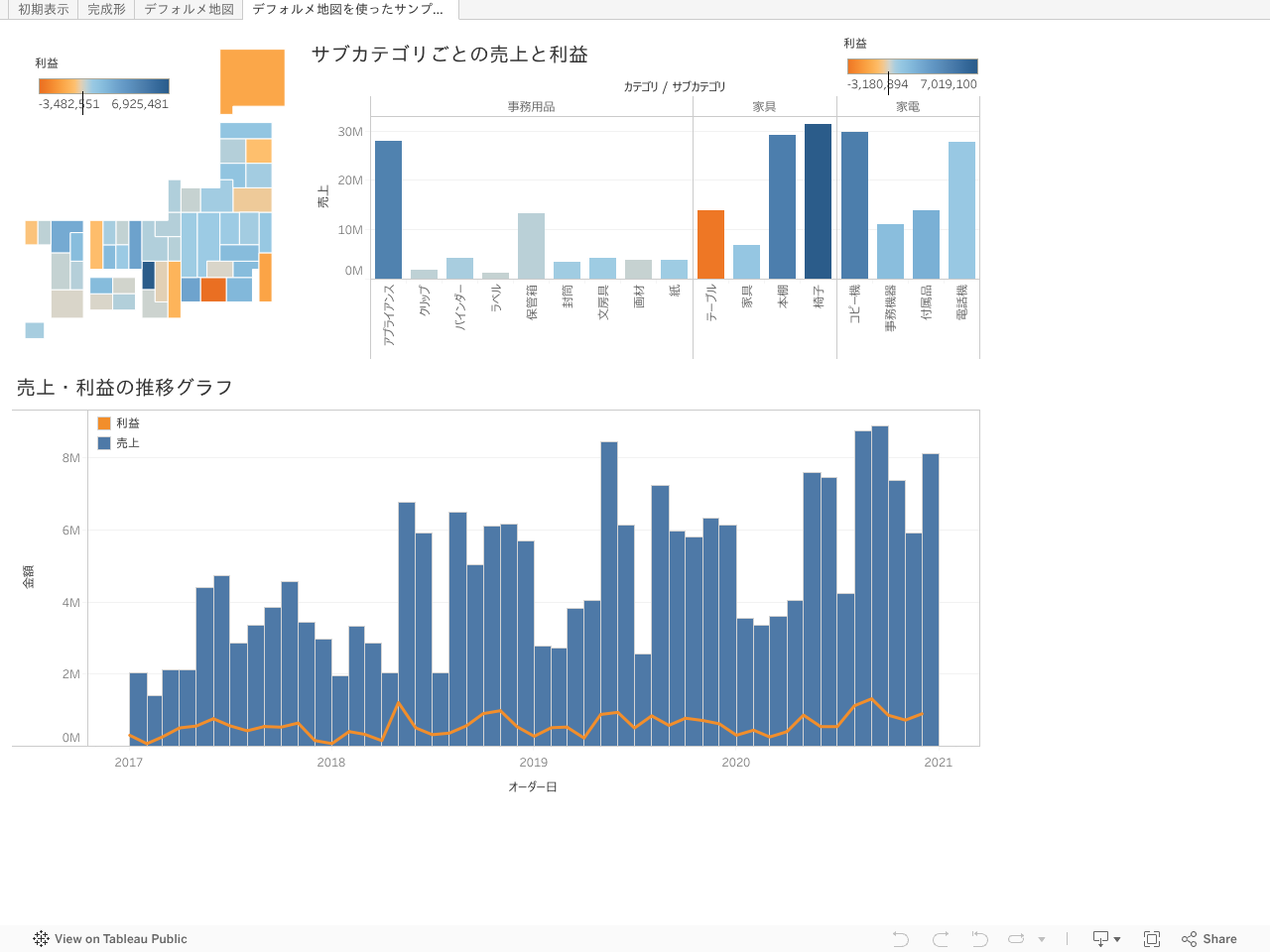Click the map's 利益 color gradient legend
Screen dimensions: 1270x952
coord(104,86)
